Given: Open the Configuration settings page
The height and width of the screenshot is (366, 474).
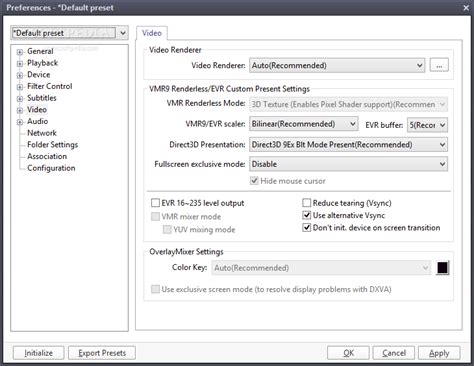Looking at the screenshot, I should click(51, 168).
